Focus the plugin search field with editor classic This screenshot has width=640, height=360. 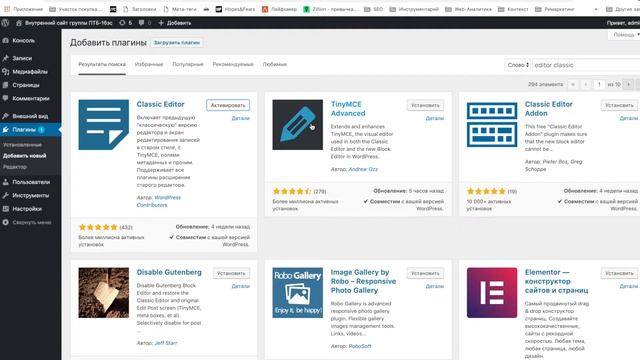(x=586, y=65)
